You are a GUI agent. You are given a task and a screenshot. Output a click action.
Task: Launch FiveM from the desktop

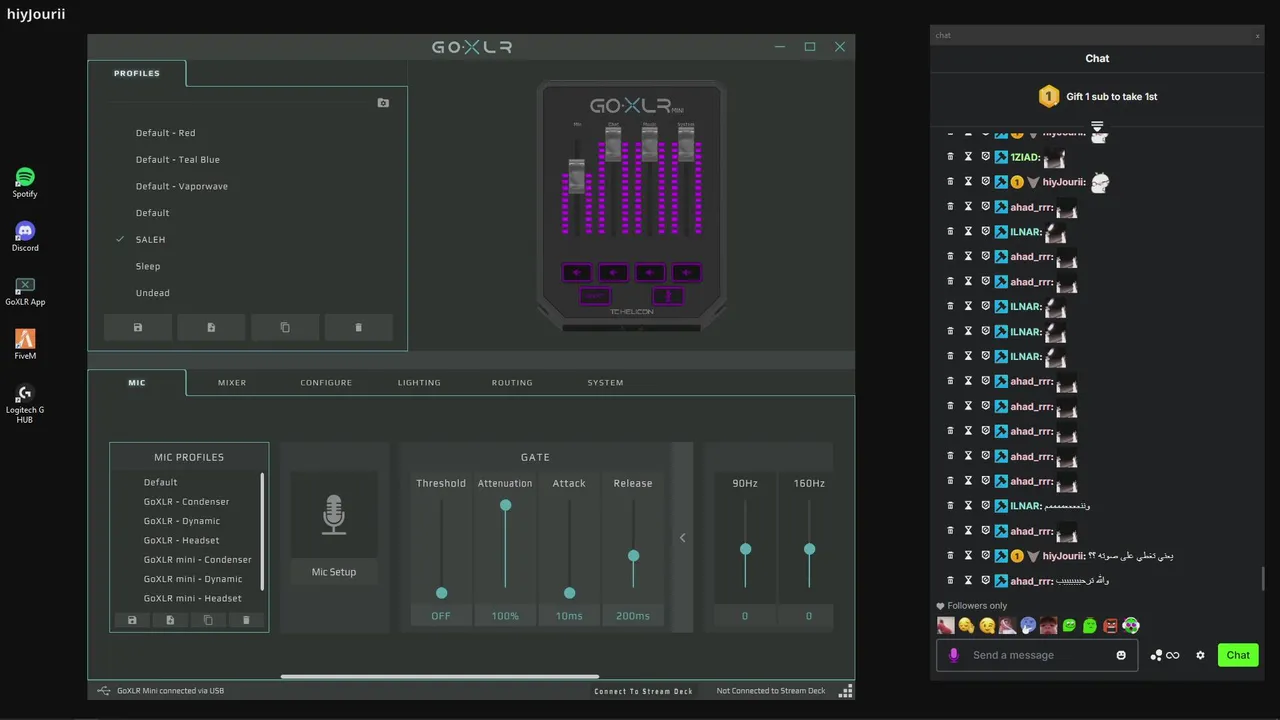tap(25, 345)
